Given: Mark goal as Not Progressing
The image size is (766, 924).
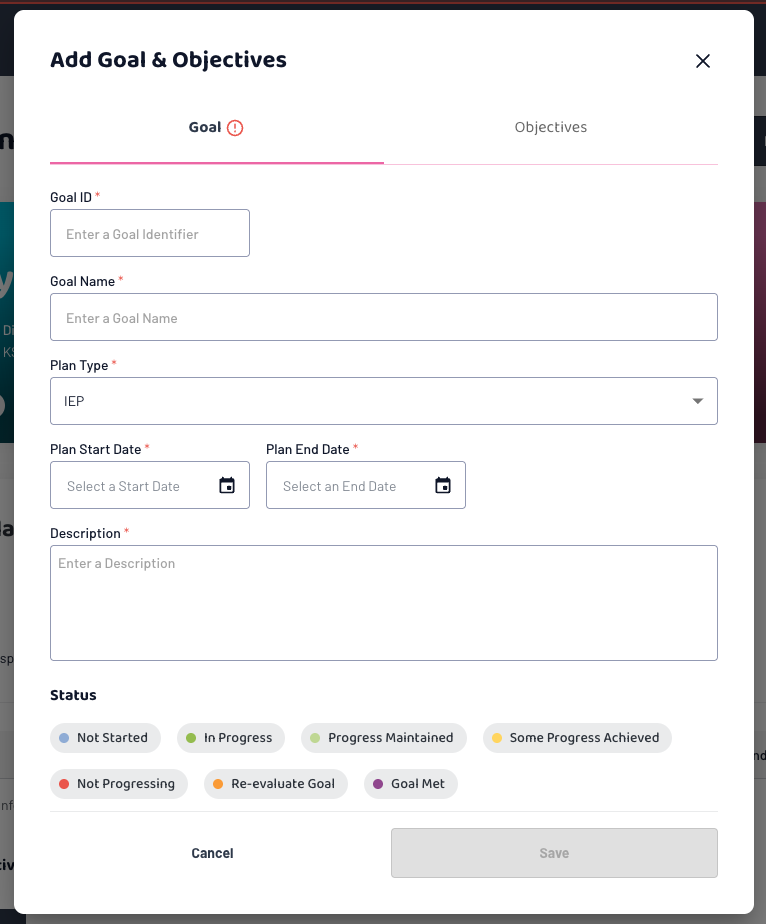Looking at the screenshot, I should coord(118,784).
